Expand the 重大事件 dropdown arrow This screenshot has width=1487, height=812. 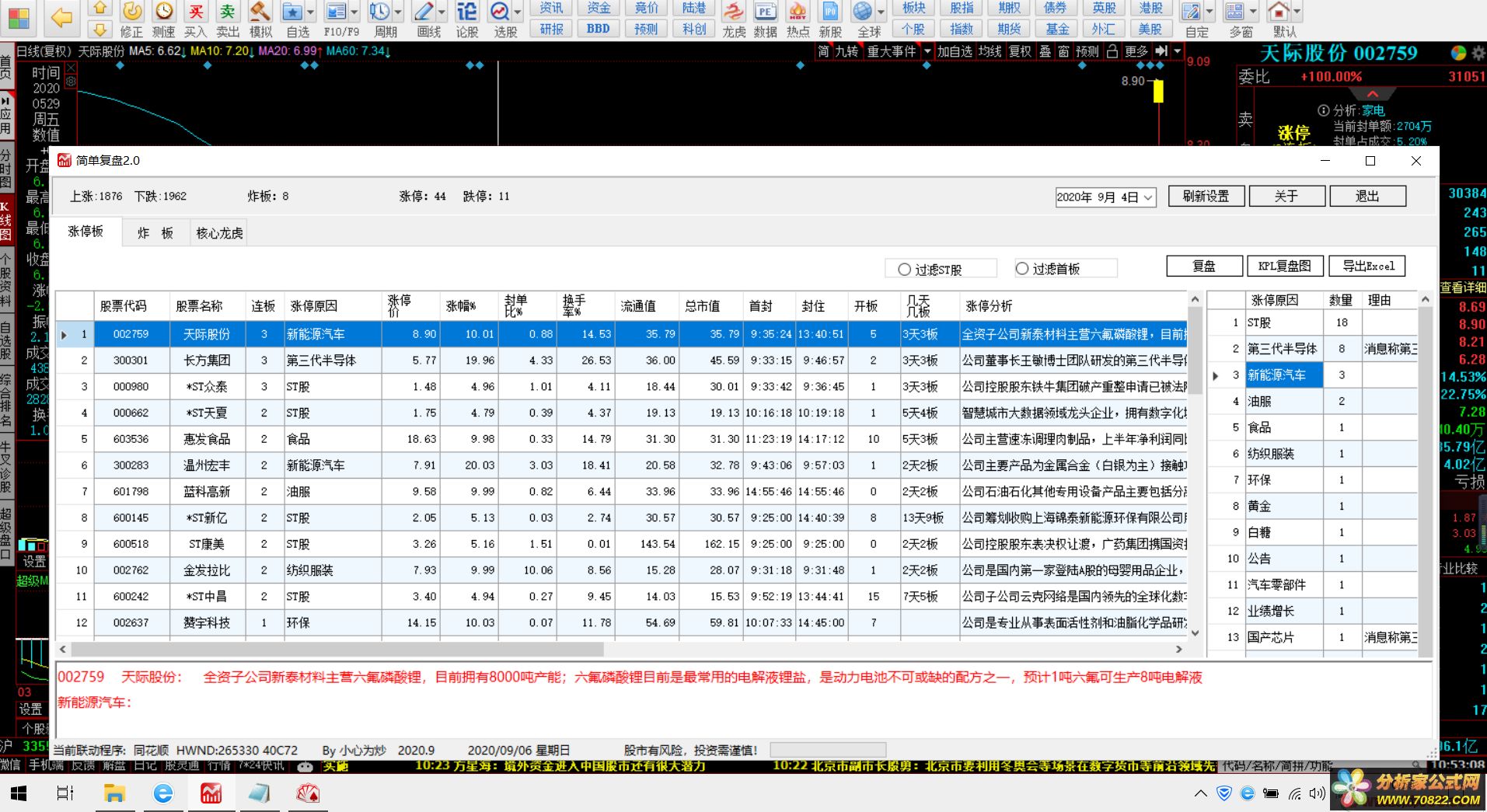(927, 51)
